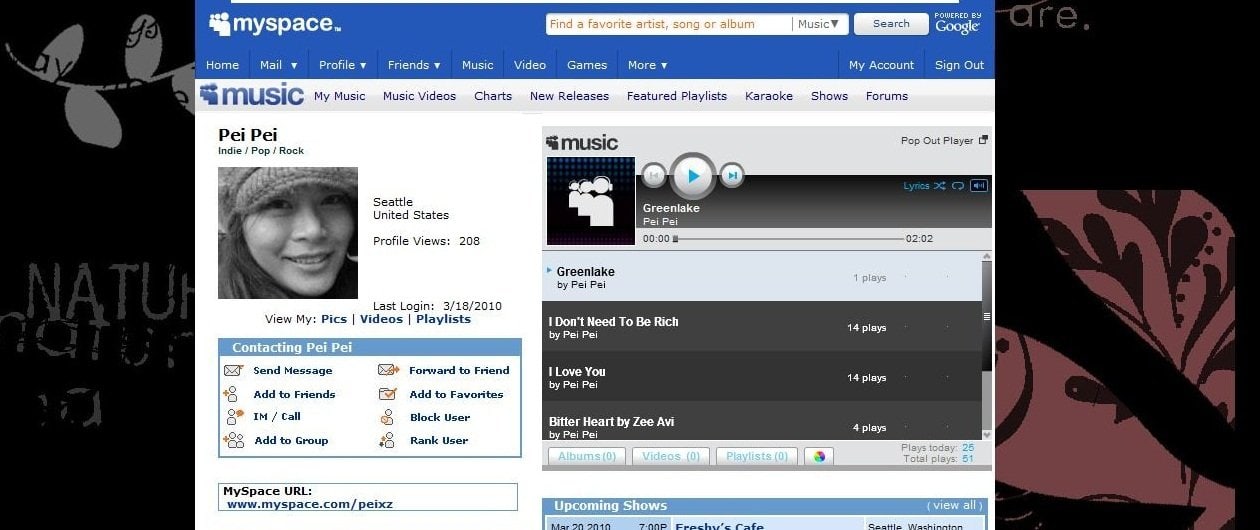This screenshot has width=1260, height=530.
Task: Click the Search button
Action: pos(891,24)
